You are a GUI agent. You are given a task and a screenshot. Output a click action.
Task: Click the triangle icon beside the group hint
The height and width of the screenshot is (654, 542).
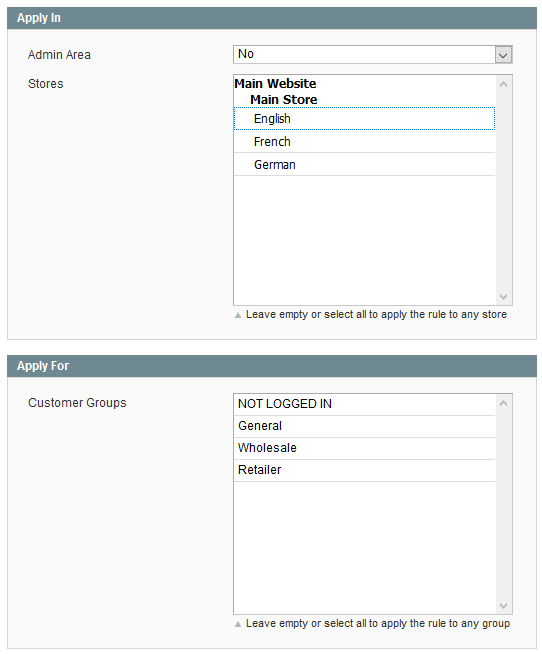[238, 624]
